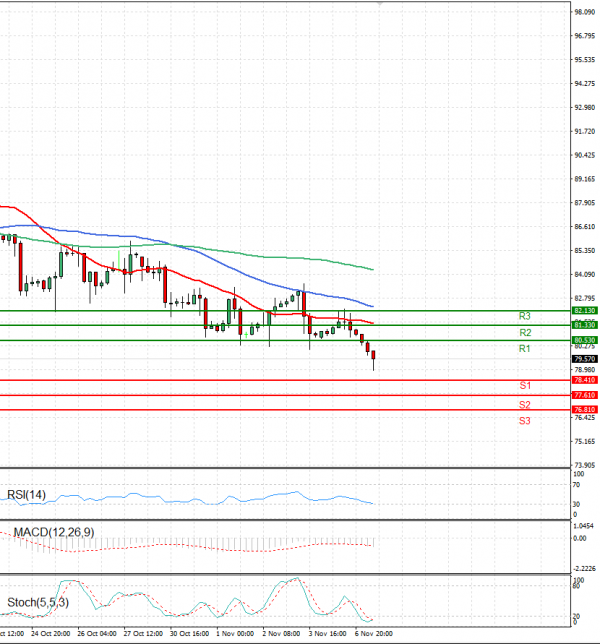Click the green 82.130 price tag
Image resolution: width=600 pixels, height=644 pixels.
click(585, 310)
